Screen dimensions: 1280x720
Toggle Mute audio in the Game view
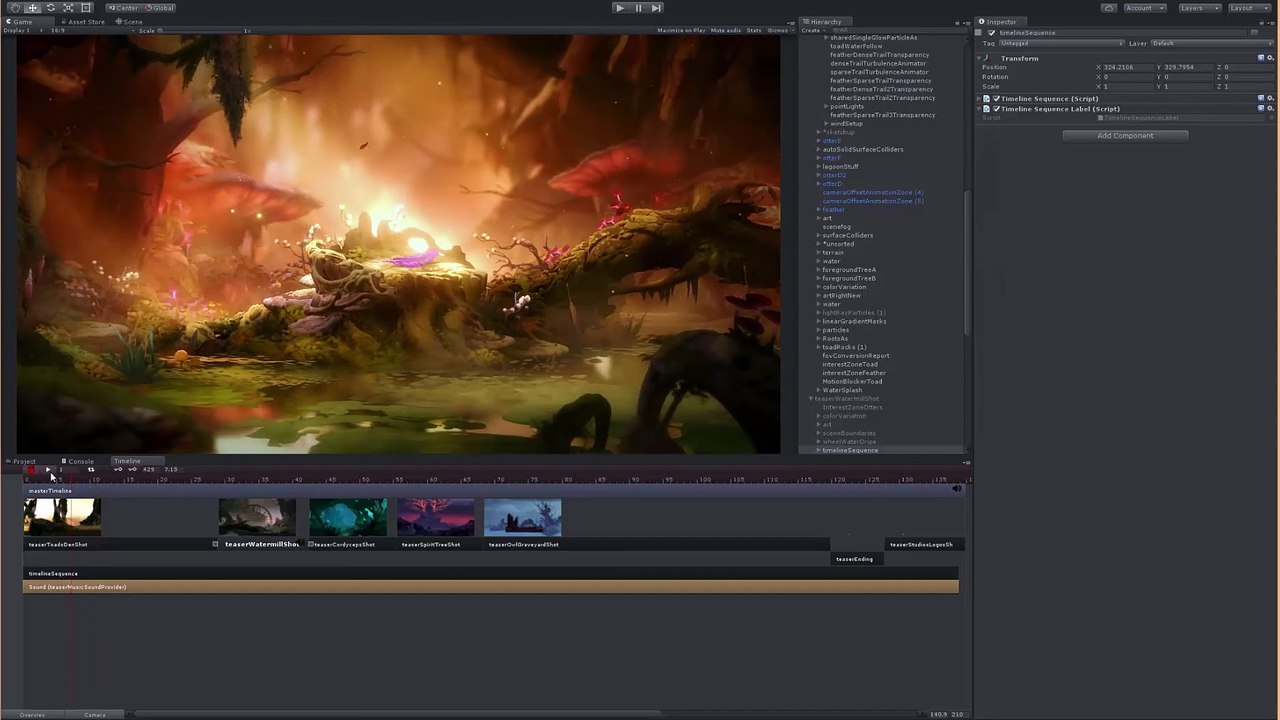(726, 30)
